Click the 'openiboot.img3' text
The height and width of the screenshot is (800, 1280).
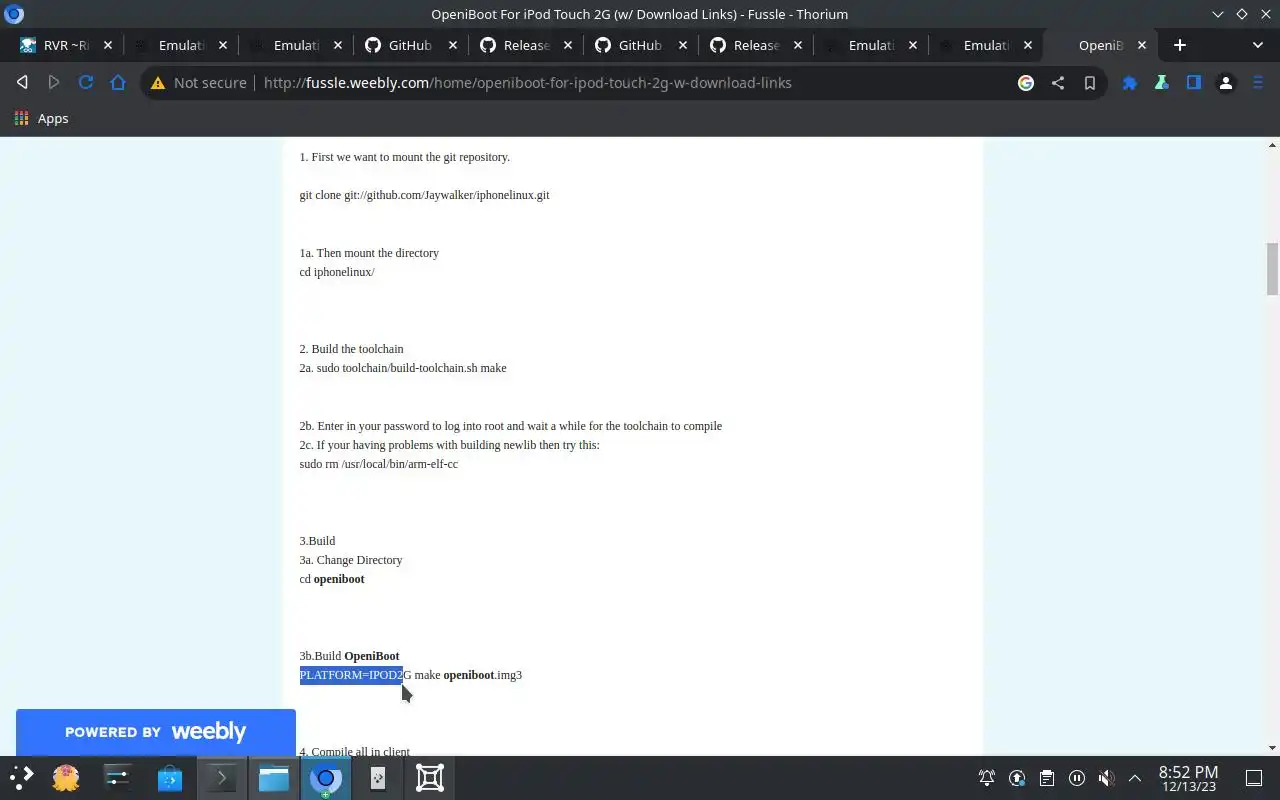(482, 675)
